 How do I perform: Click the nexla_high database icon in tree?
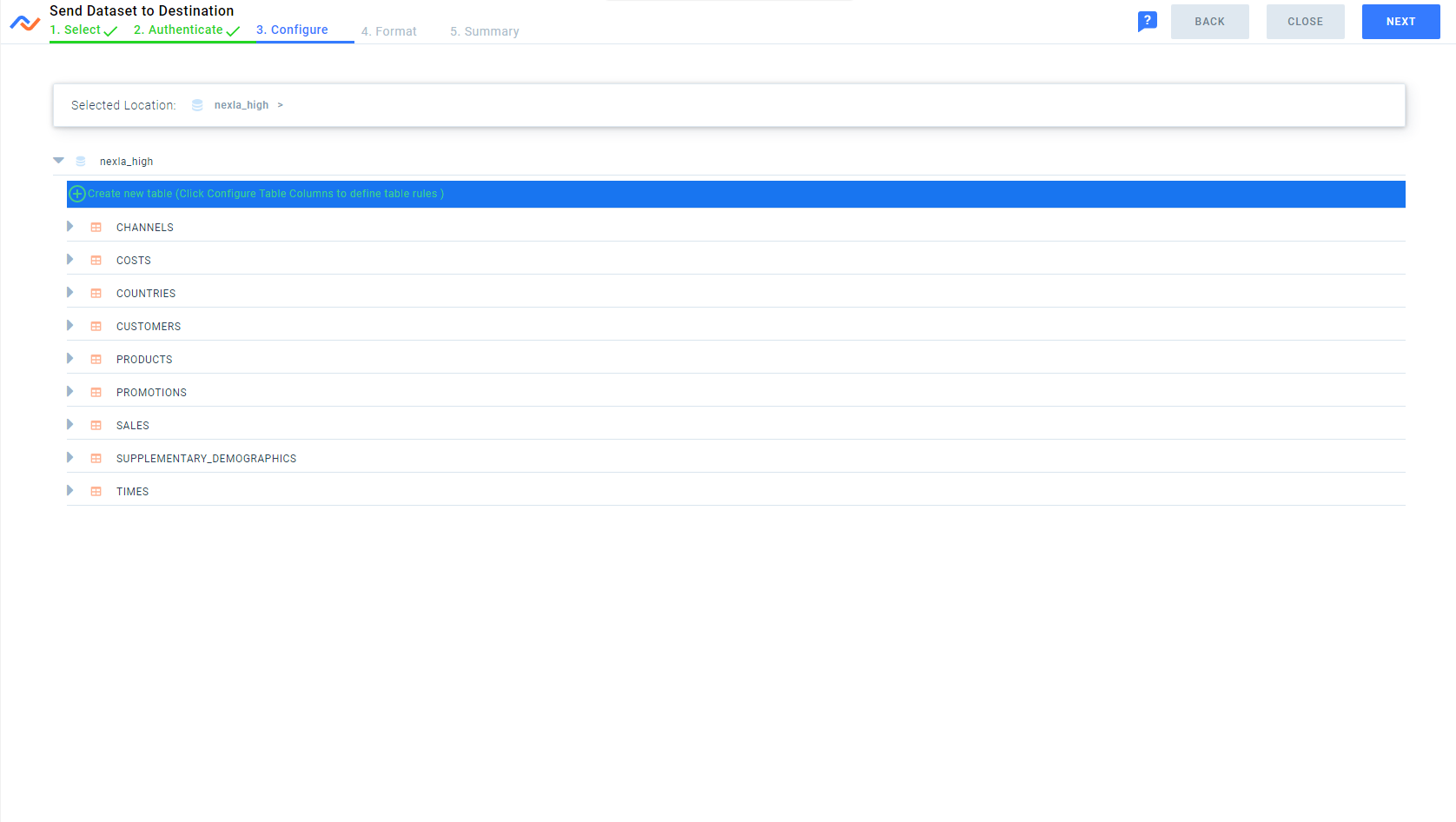coord(81,162)
